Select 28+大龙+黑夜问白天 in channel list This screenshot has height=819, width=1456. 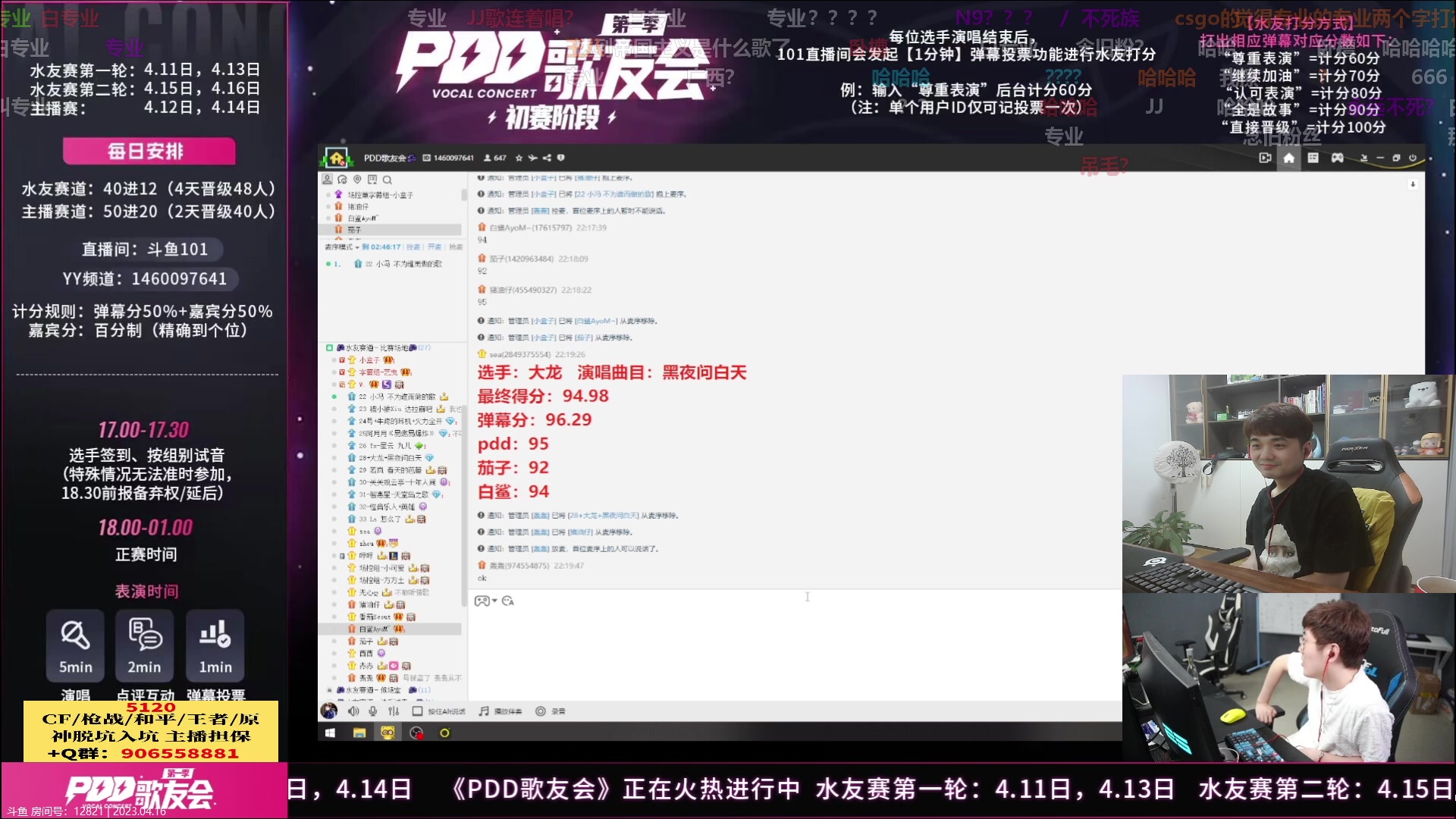(x=392, y=458)
